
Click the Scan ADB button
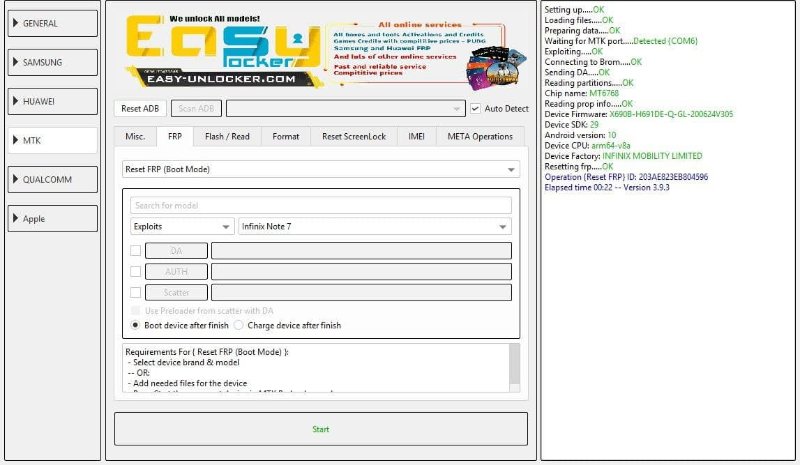click(196, 109)
